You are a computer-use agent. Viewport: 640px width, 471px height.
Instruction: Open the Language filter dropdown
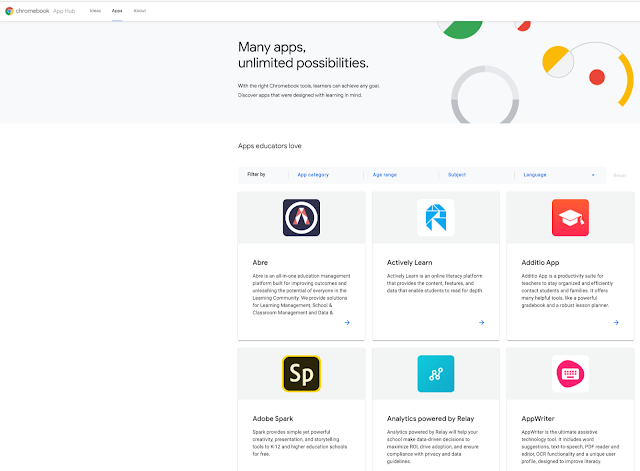coord(558,175)
